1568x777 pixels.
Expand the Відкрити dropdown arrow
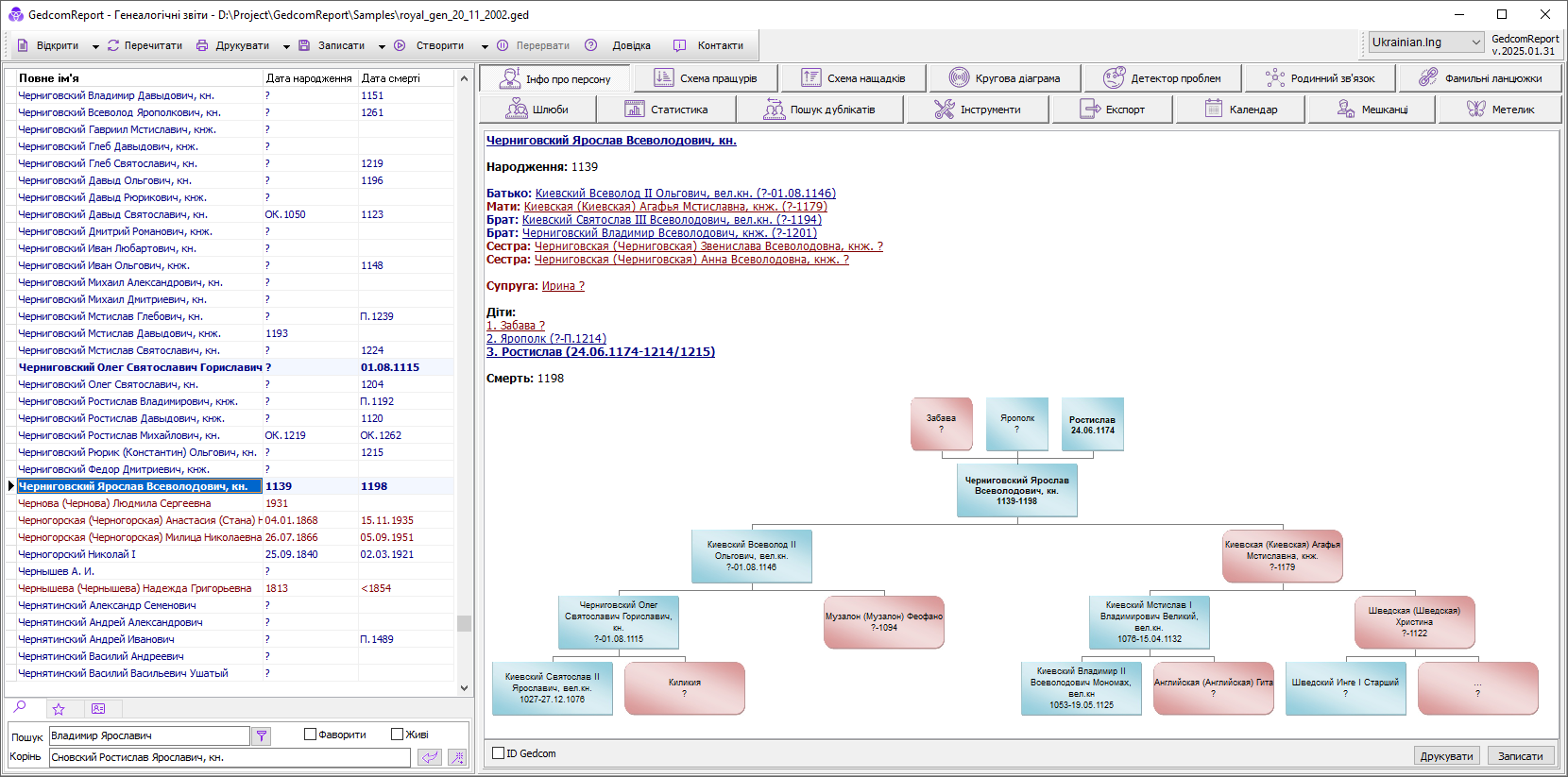(x=95, y=46)
